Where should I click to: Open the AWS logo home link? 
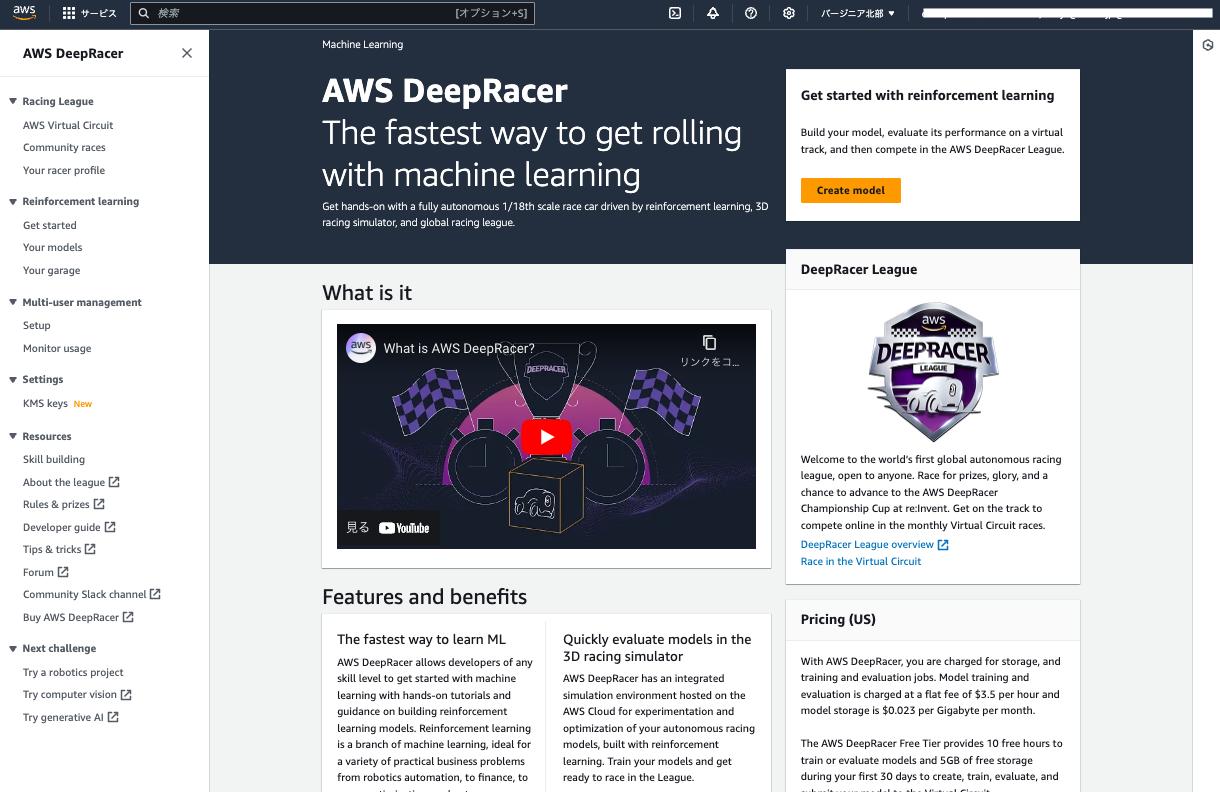click(24, 13)
